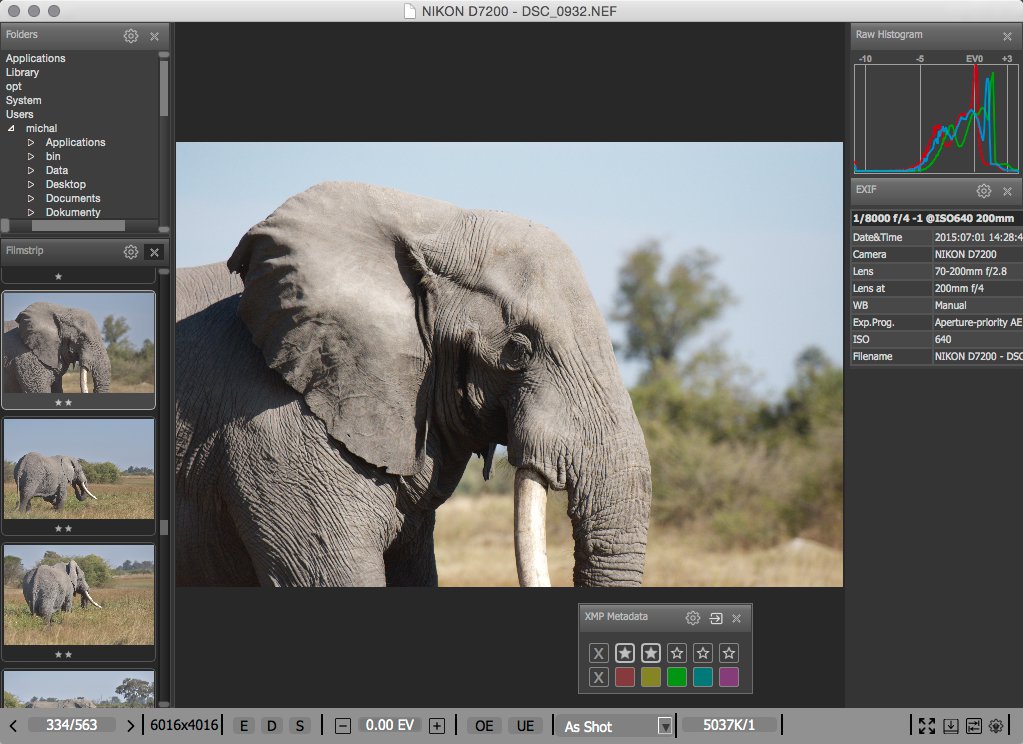Click the fullscreen arrows icon
This screenshot has height=744, width=1023.
point(926,726)
